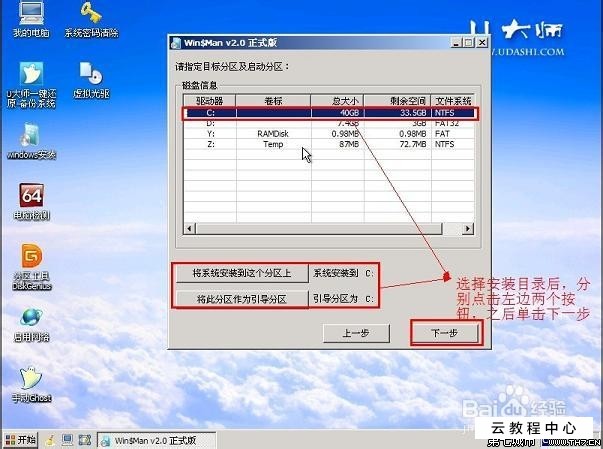Open DiskGenius partition tool icon
This screenshot has width=603, height=449.
(x=32, y=267)
